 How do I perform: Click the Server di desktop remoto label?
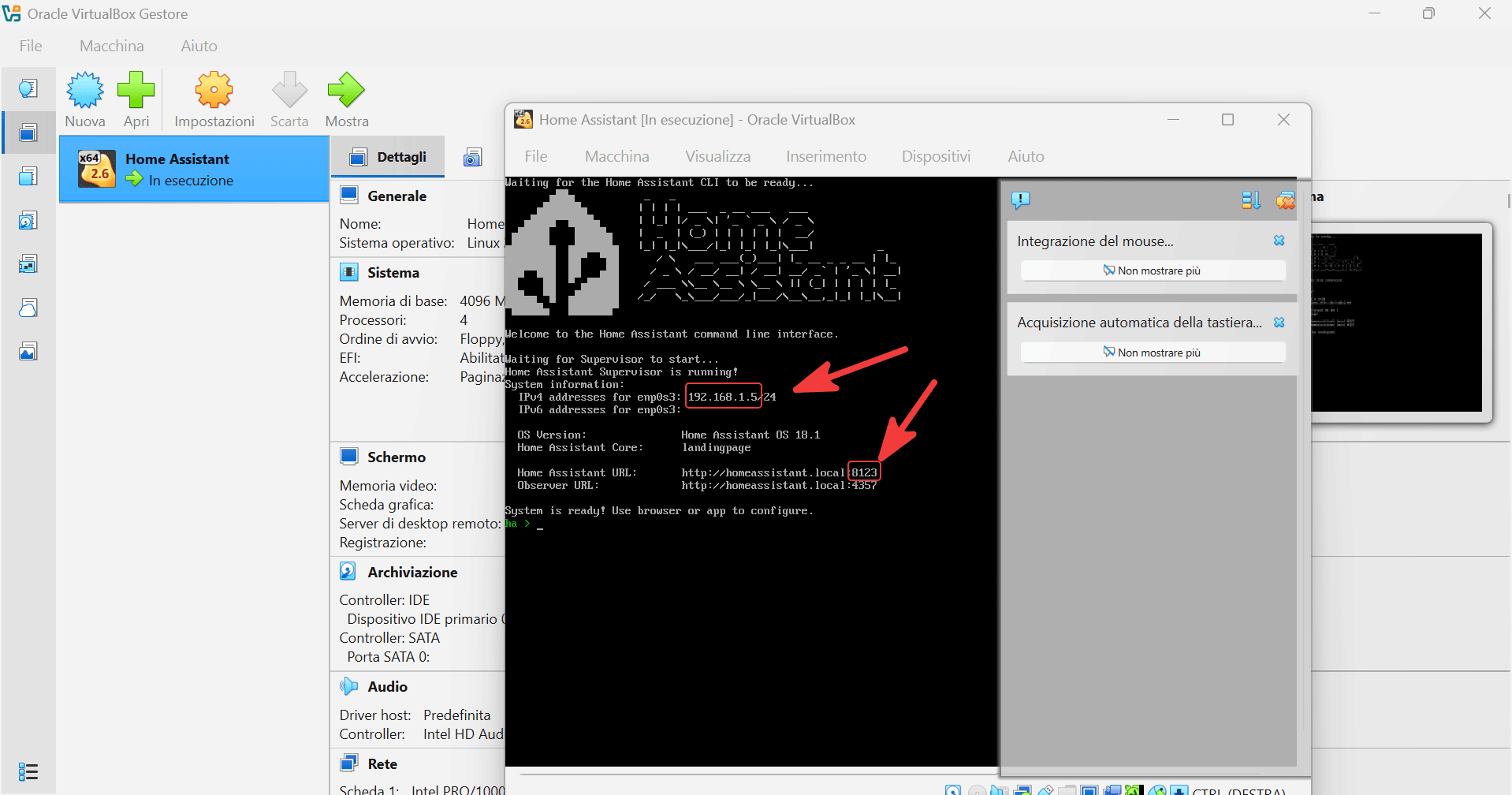coord(420,524)
